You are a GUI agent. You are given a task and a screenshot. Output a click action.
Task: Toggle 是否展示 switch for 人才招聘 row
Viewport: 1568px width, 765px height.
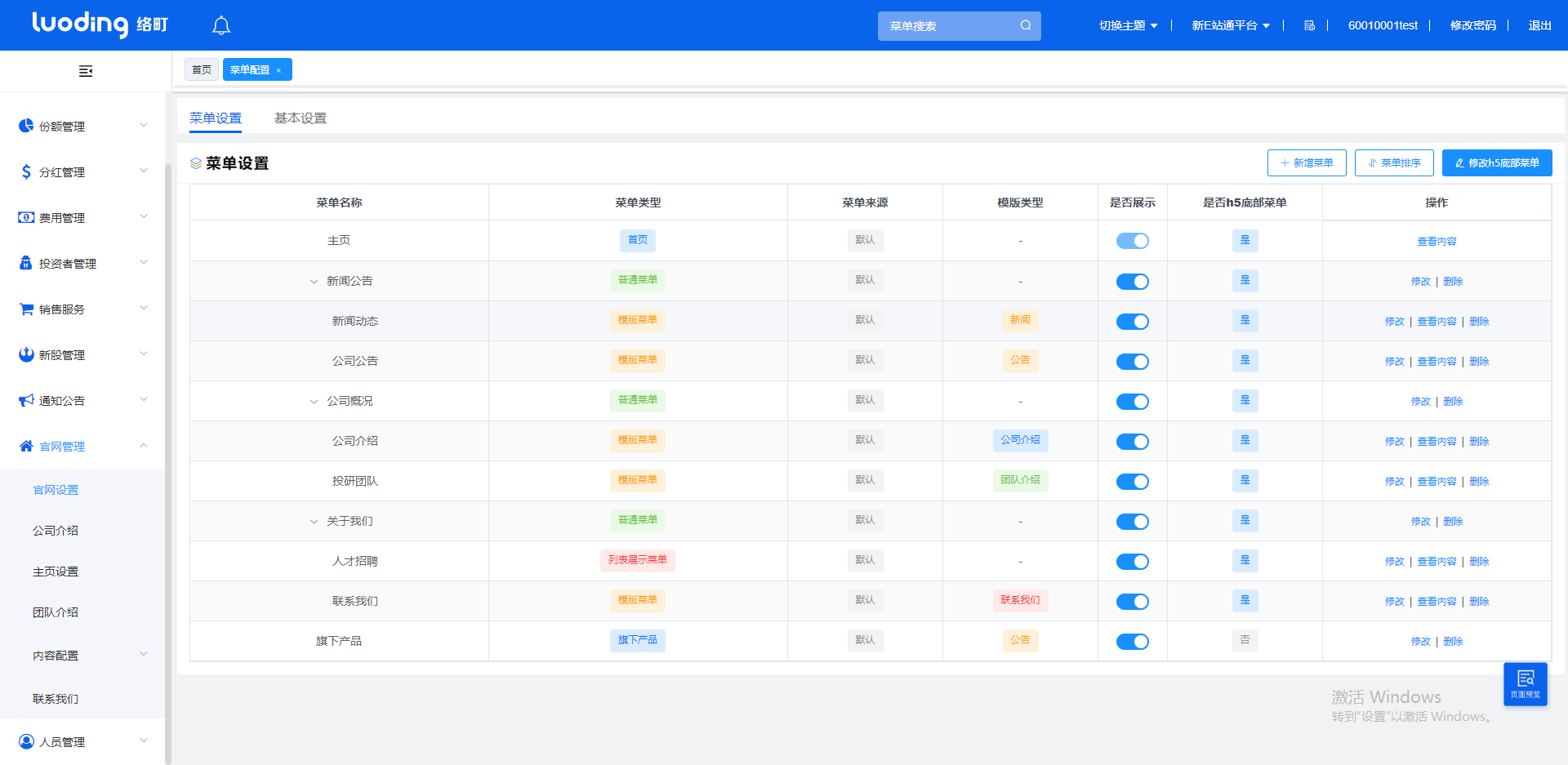pyautogui.click(x=1132, y=561)
